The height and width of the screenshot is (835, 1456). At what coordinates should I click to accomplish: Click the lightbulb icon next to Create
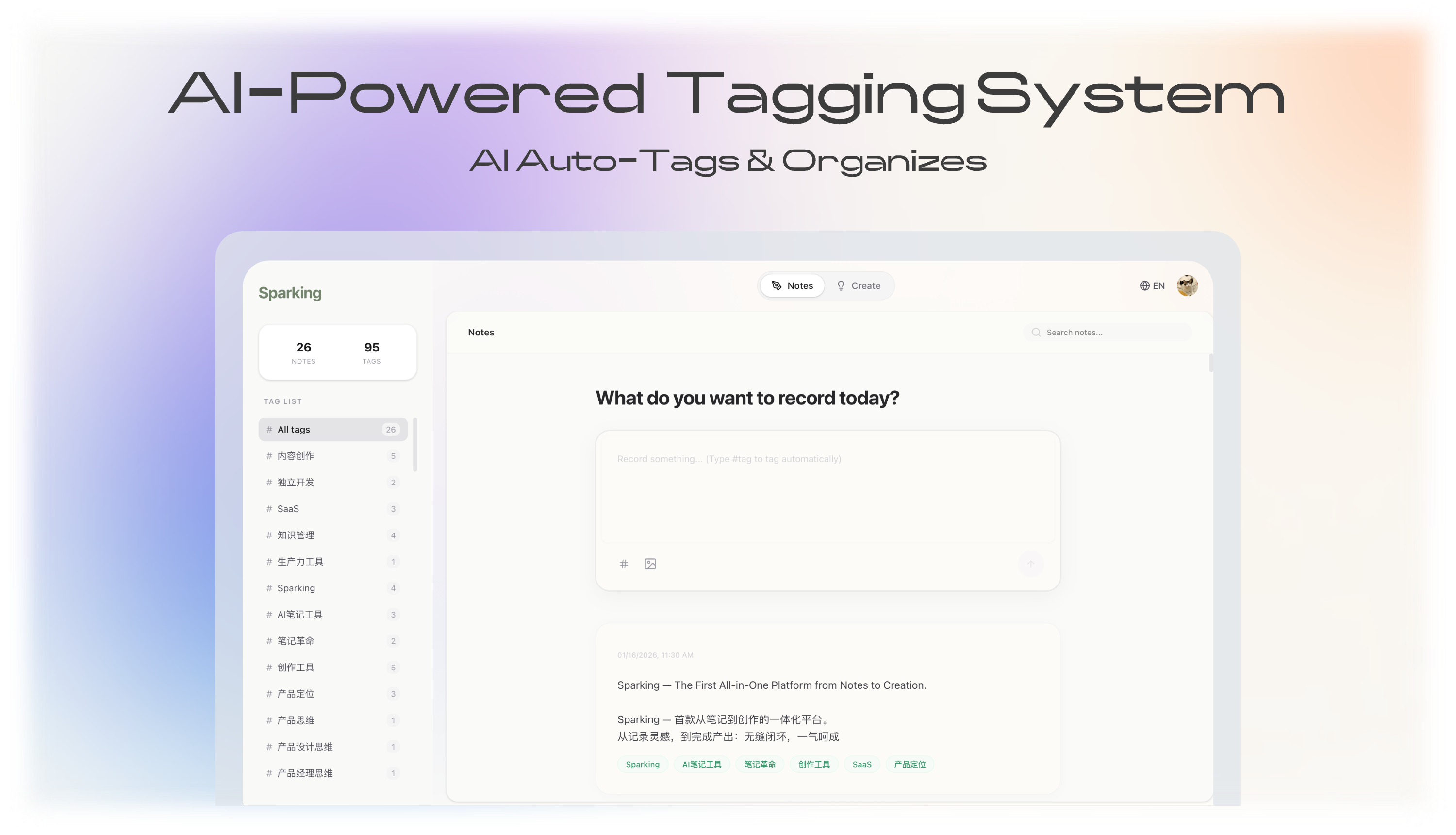coord(841,285)
